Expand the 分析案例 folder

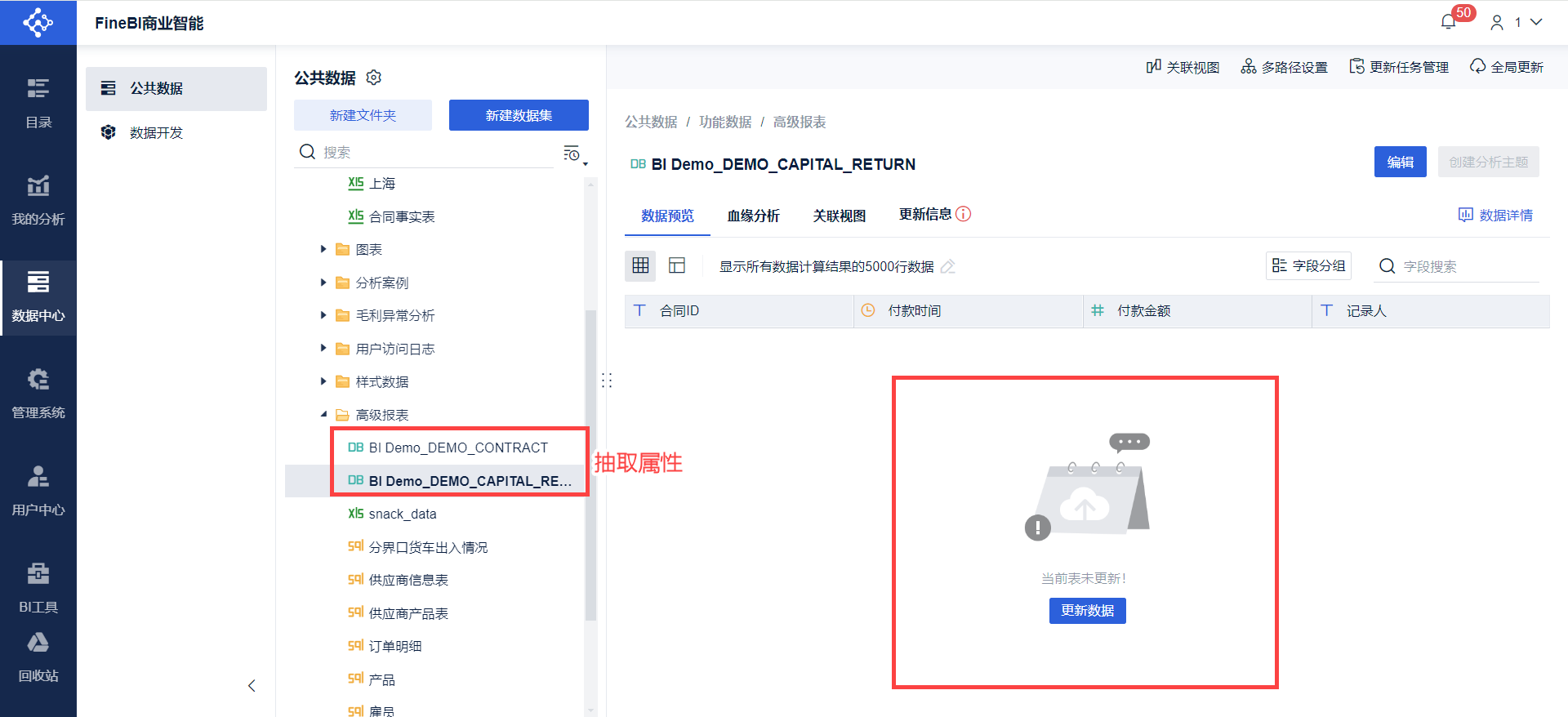[x=323, y=283]
